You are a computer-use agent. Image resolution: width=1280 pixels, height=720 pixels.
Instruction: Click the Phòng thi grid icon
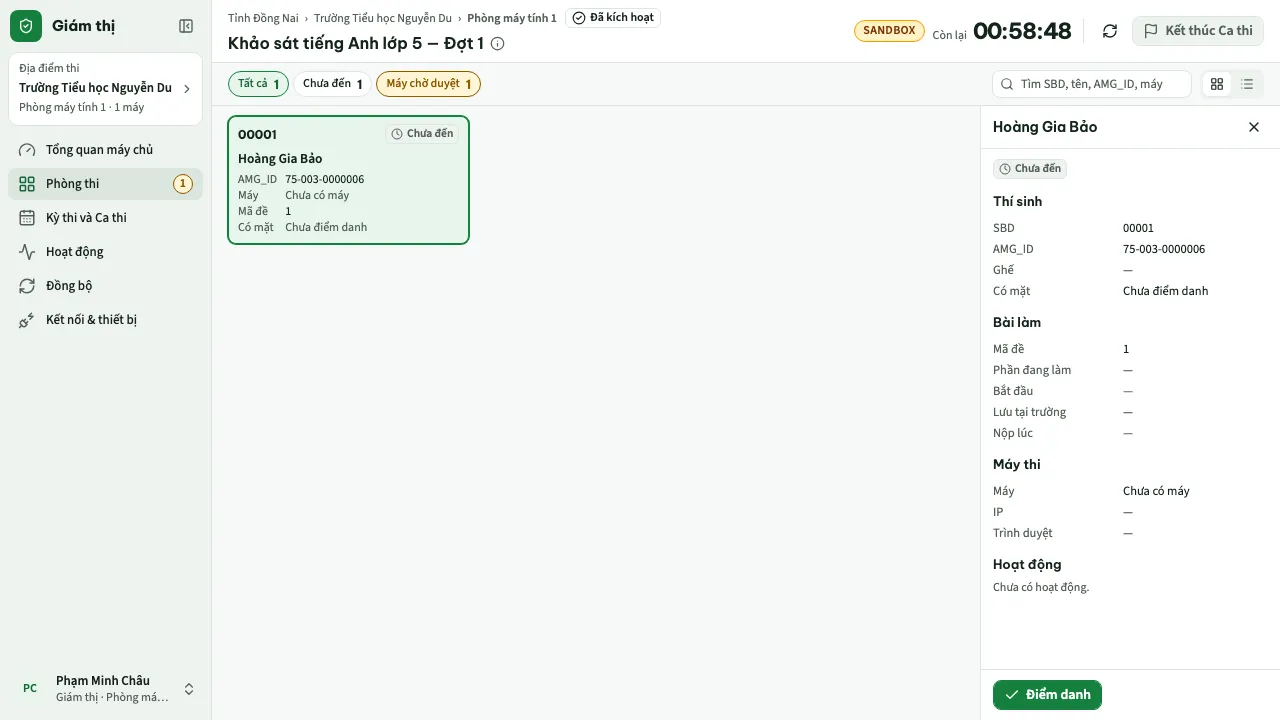[x=27, y=184]
